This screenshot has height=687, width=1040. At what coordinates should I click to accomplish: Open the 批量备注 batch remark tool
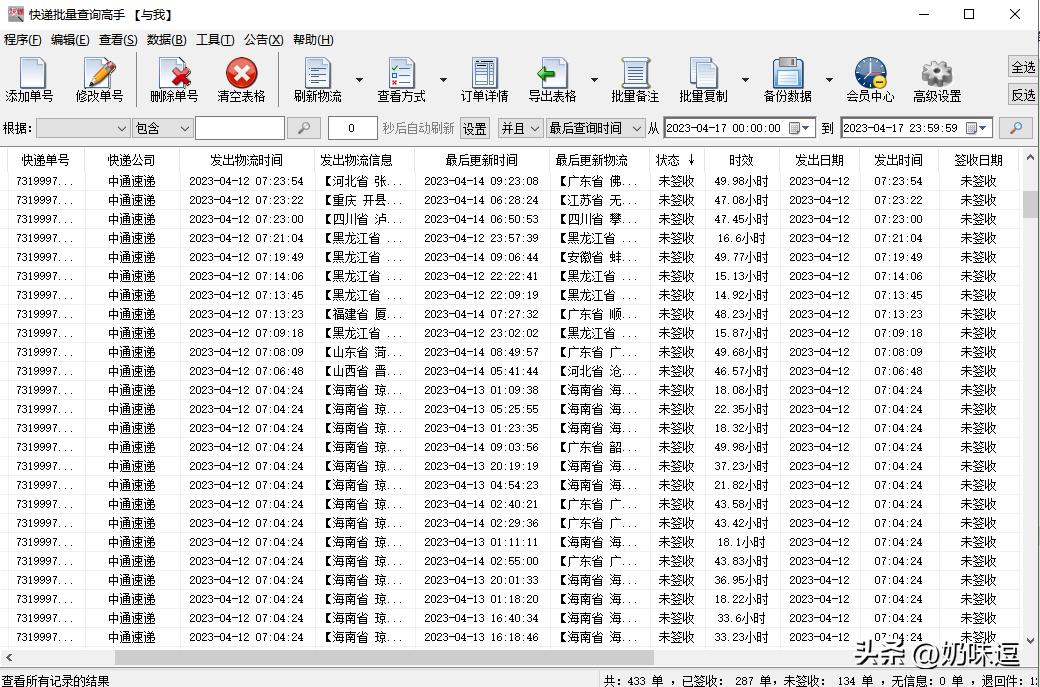pos(635,78)
